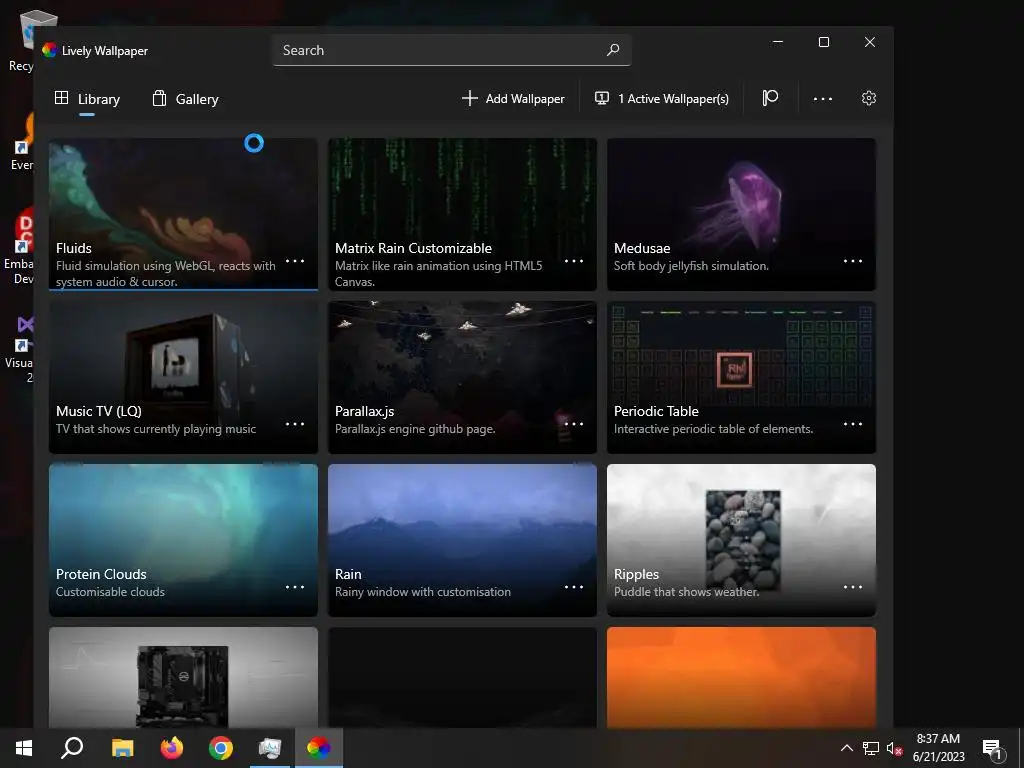Open more options for Protein Clouds
Screen dimensions: 1024x768
pyautogui.click(x=295, y=586)
